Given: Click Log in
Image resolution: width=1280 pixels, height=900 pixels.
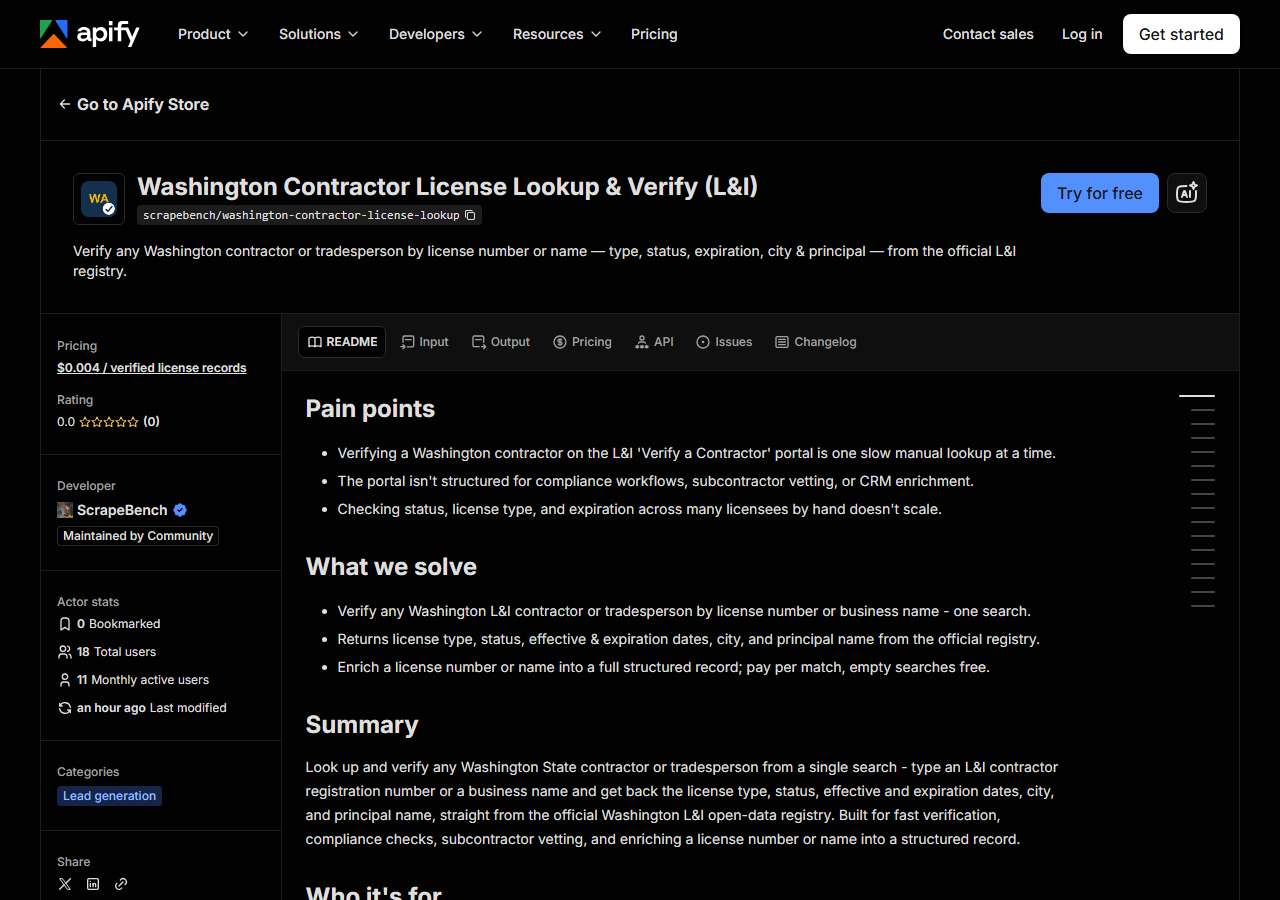Looking at the screenshot, I should point(1082,34).
